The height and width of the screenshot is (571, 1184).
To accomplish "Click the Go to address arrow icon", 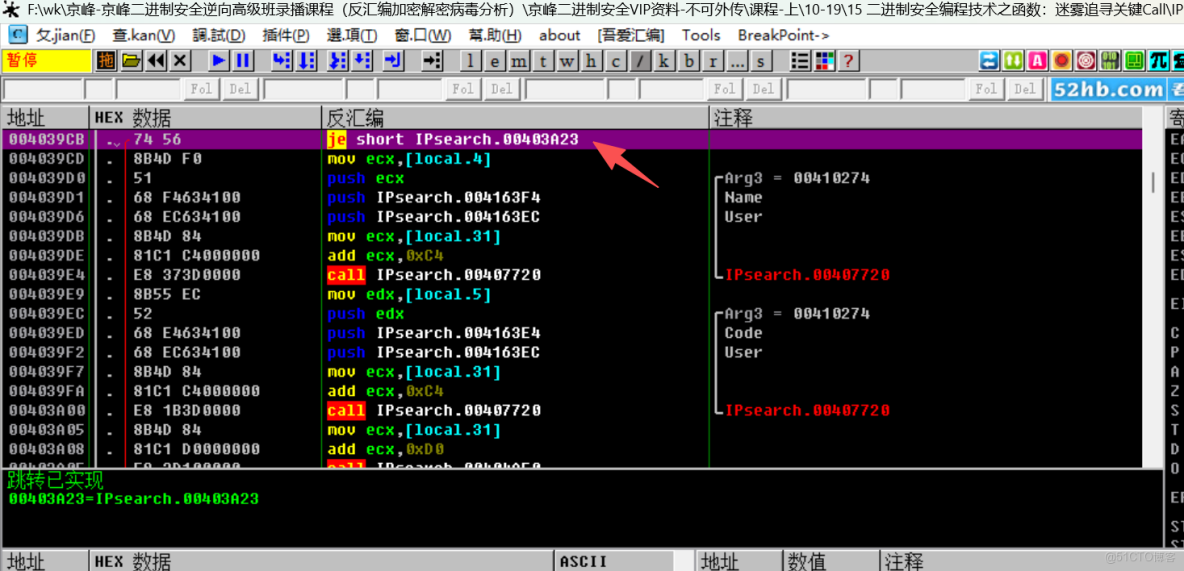I will tap(431, 61).
